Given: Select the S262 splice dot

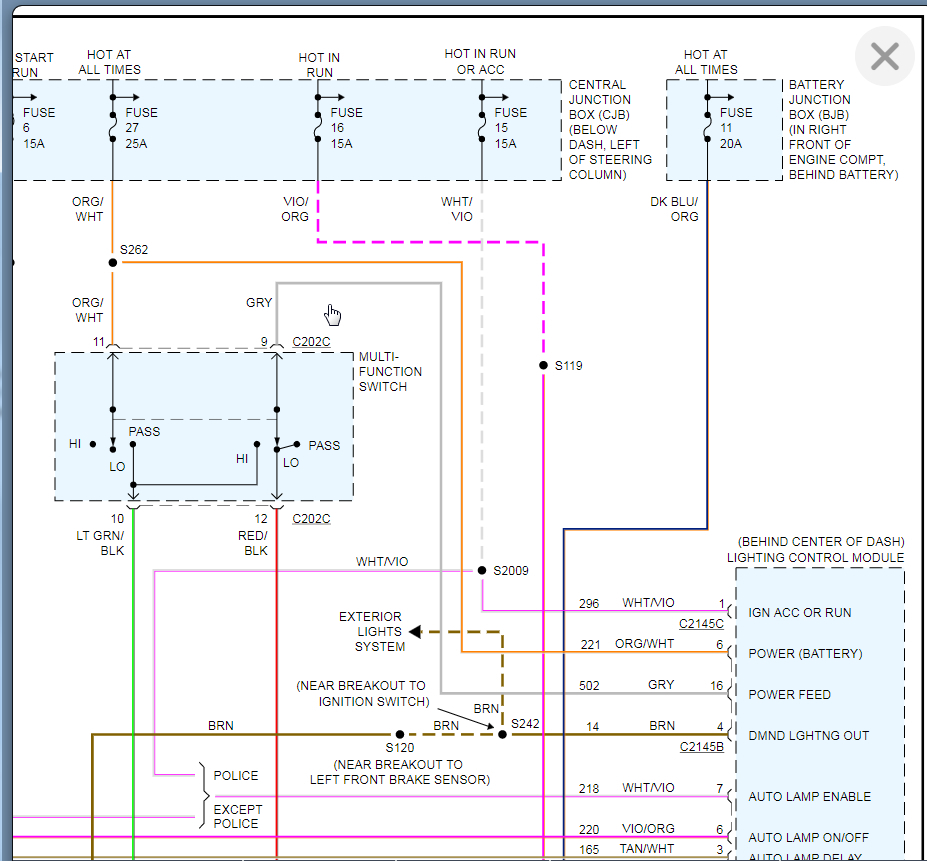Looking at the screenshot, I should click(112, 263).
